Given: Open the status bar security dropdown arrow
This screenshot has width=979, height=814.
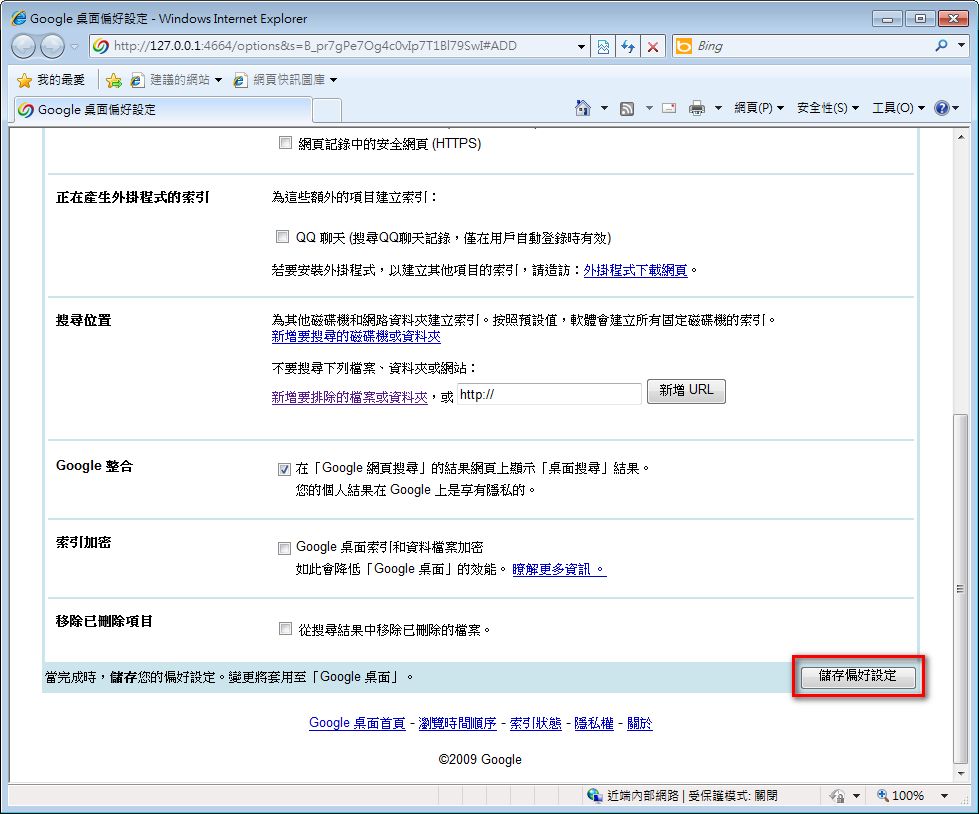Looking at the screenshot, I should (x=856, y=796).
